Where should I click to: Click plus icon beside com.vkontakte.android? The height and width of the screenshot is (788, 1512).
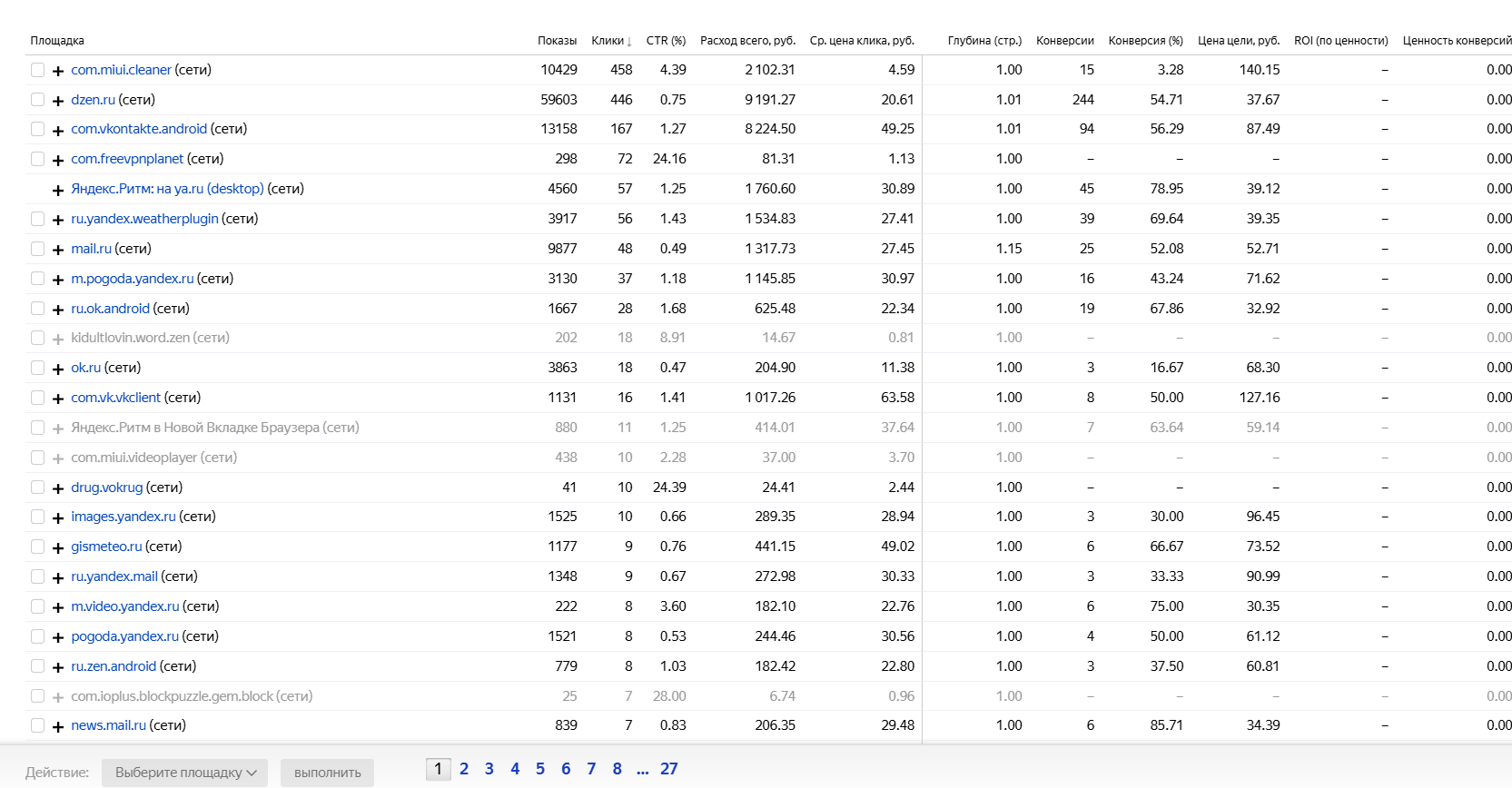(x=58, y=131)
